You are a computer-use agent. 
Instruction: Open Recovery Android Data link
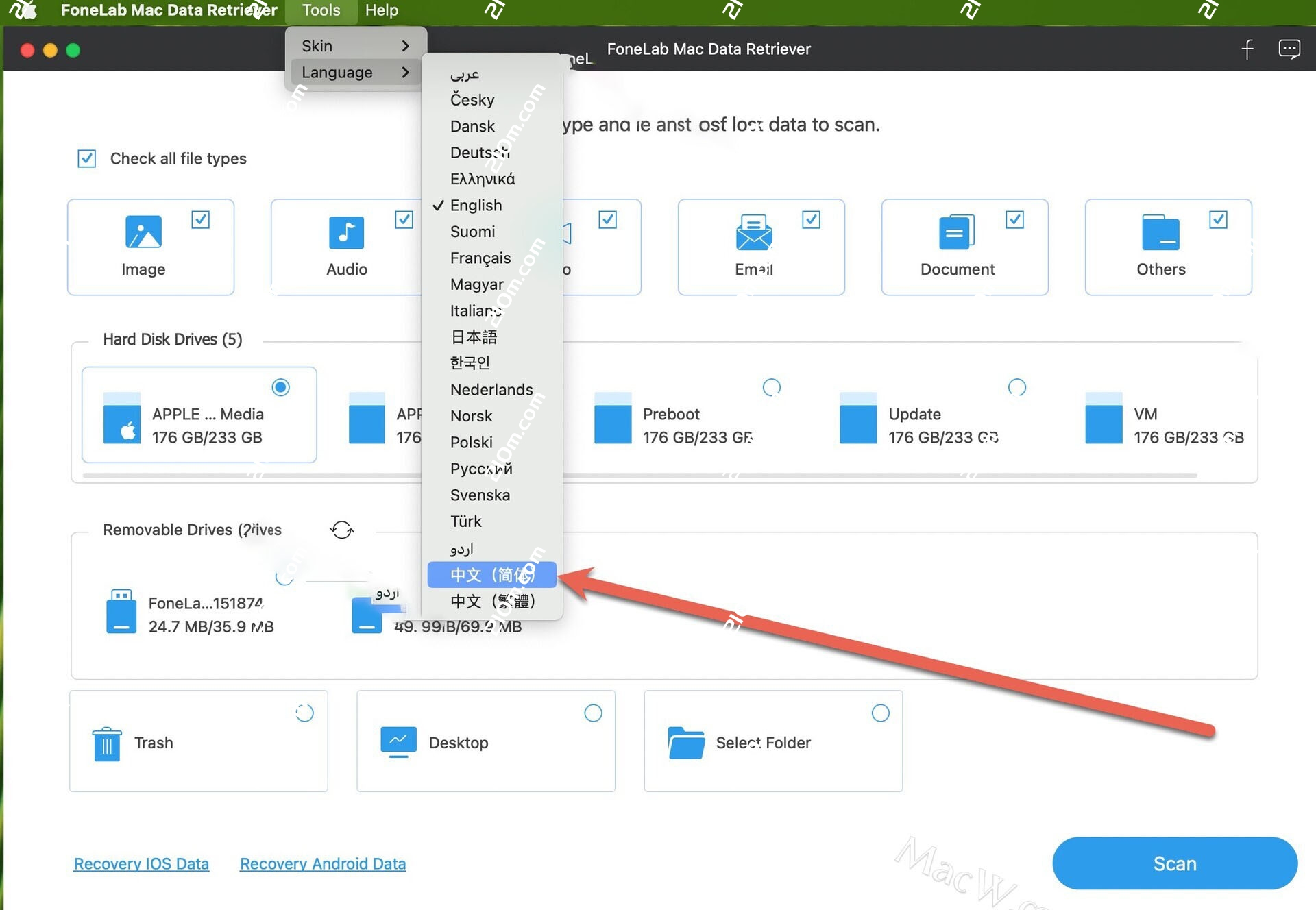pos(322,863)
